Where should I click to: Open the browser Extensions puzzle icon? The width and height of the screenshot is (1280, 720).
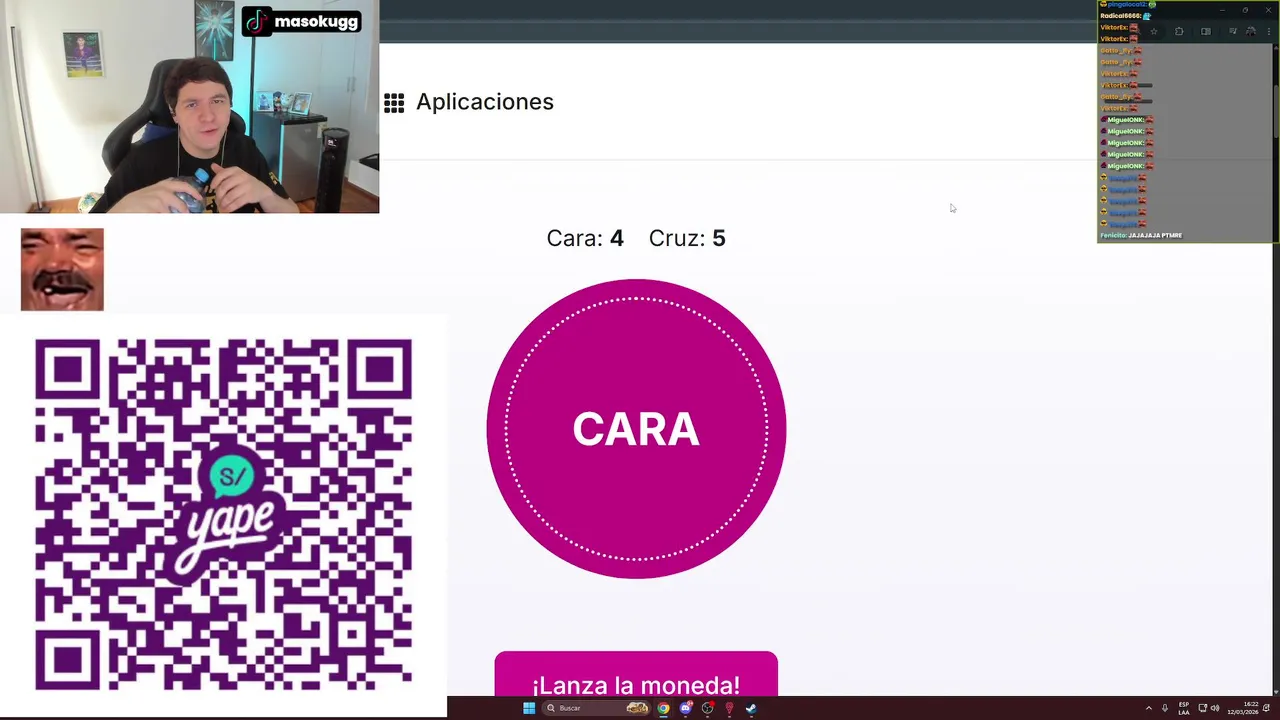[x=1179, y=31]
